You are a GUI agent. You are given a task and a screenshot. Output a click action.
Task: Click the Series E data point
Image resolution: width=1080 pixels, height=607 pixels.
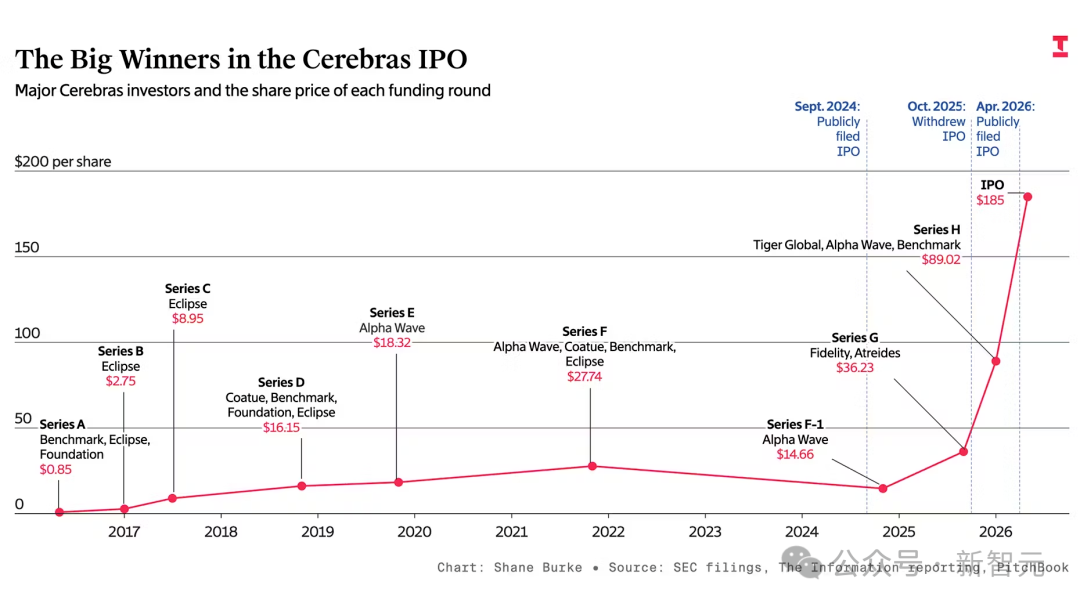point(398,482)
